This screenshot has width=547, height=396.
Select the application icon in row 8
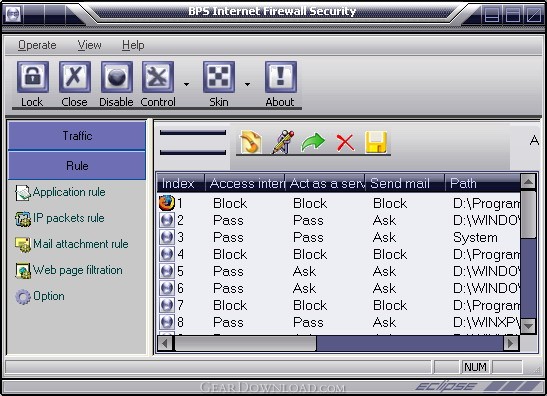pos(167,322)
